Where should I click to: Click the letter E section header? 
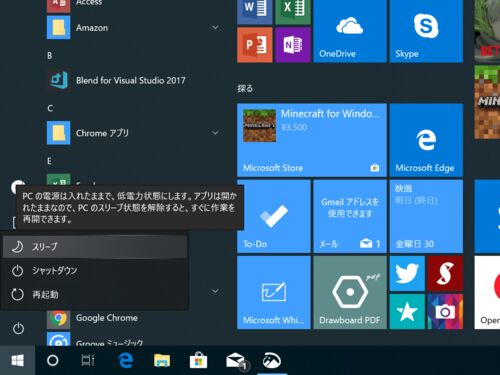(50, 161)
